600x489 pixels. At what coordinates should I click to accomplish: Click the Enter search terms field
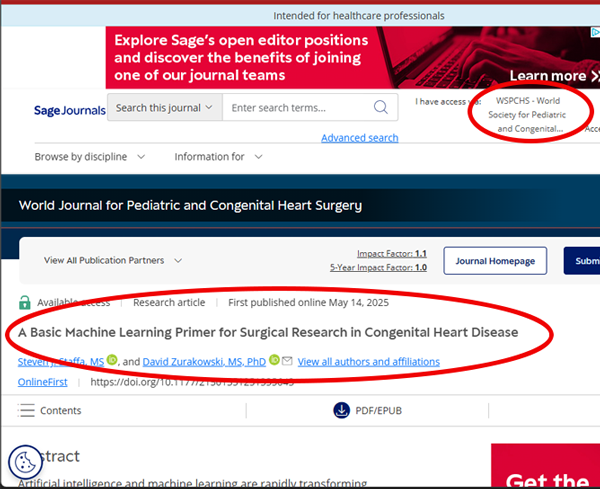pos(298,108)
